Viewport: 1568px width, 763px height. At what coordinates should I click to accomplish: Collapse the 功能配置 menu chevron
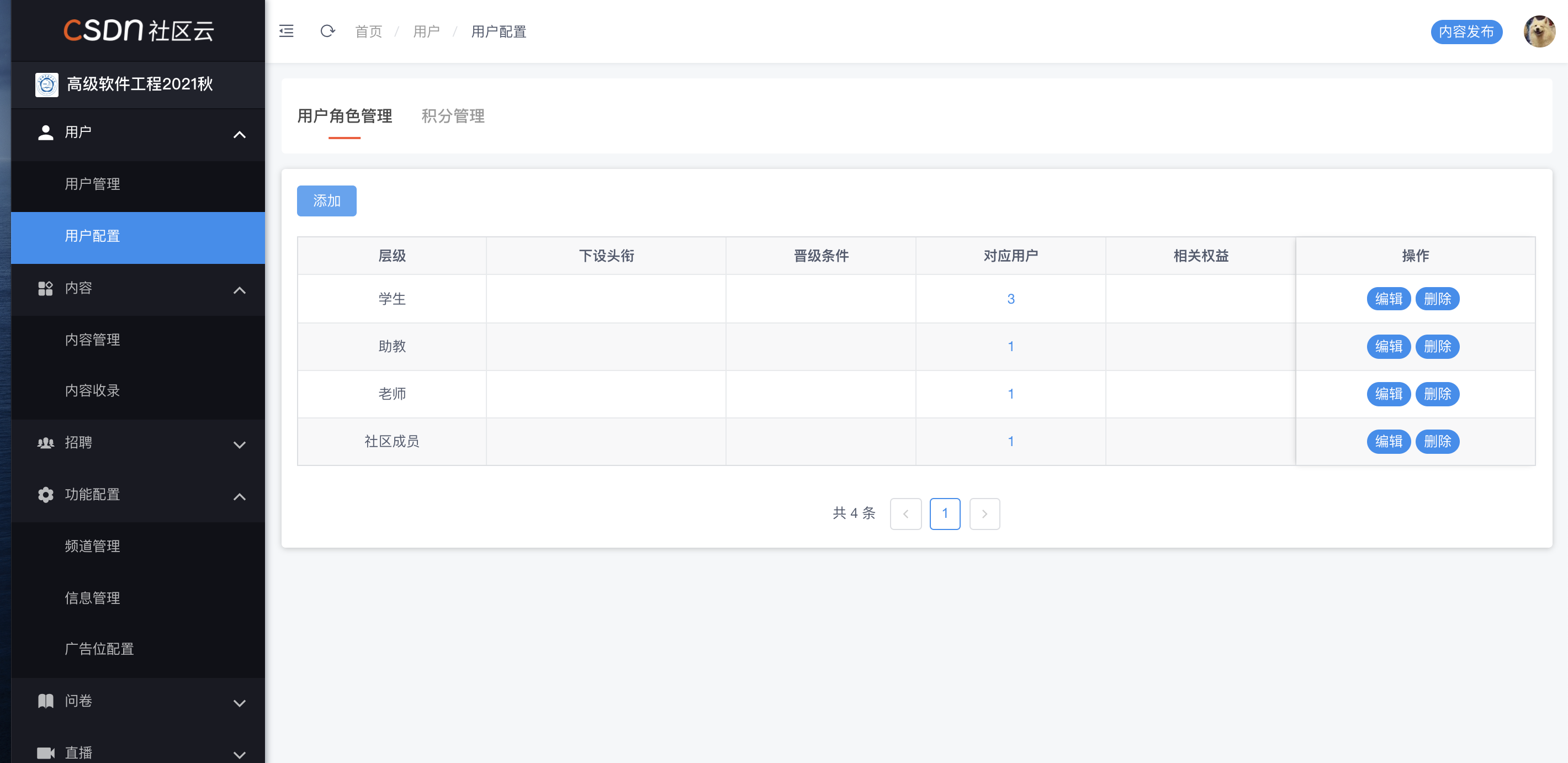[x=240, y=496]
